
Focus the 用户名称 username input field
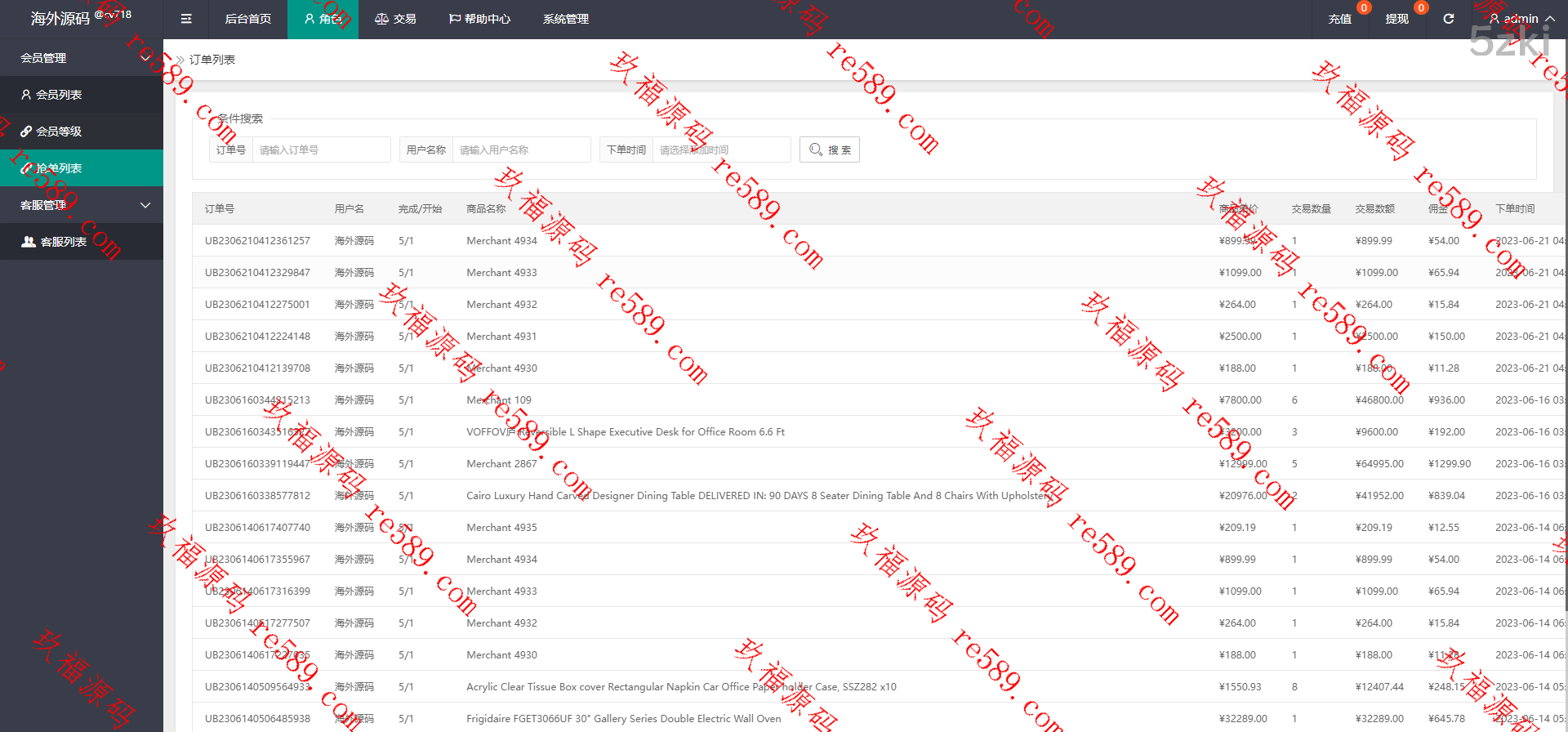[521, 150]
